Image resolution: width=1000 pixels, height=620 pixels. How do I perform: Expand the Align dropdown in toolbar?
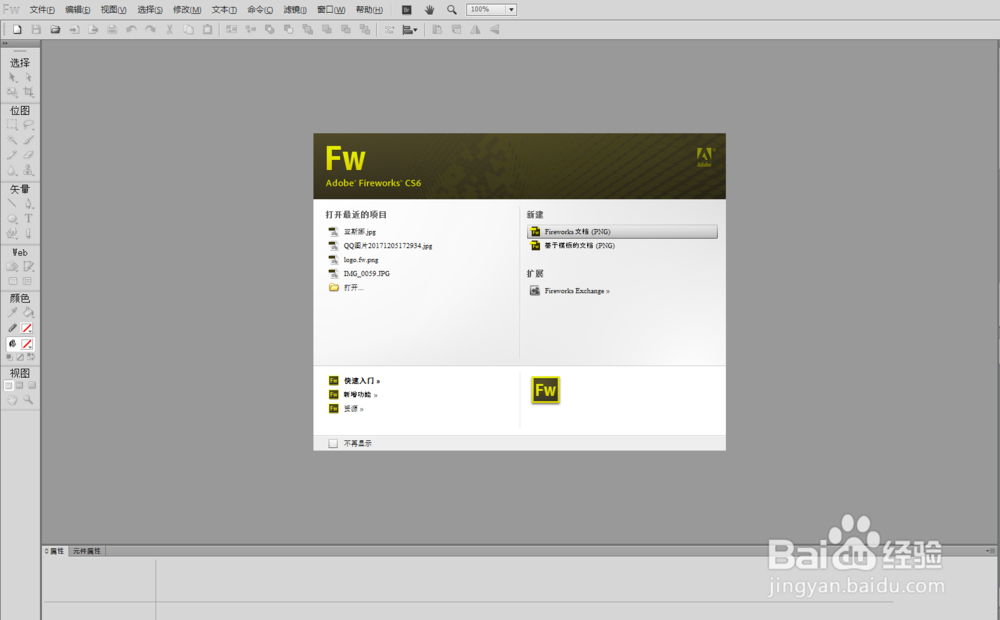click(x=410, y=29)
